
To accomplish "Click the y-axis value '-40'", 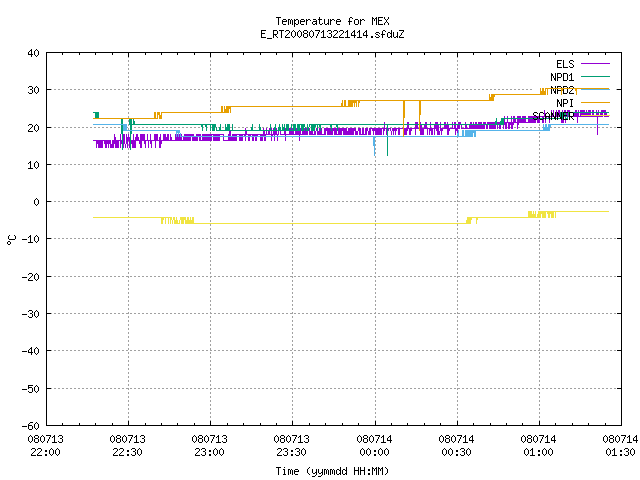I will point(31,351).
